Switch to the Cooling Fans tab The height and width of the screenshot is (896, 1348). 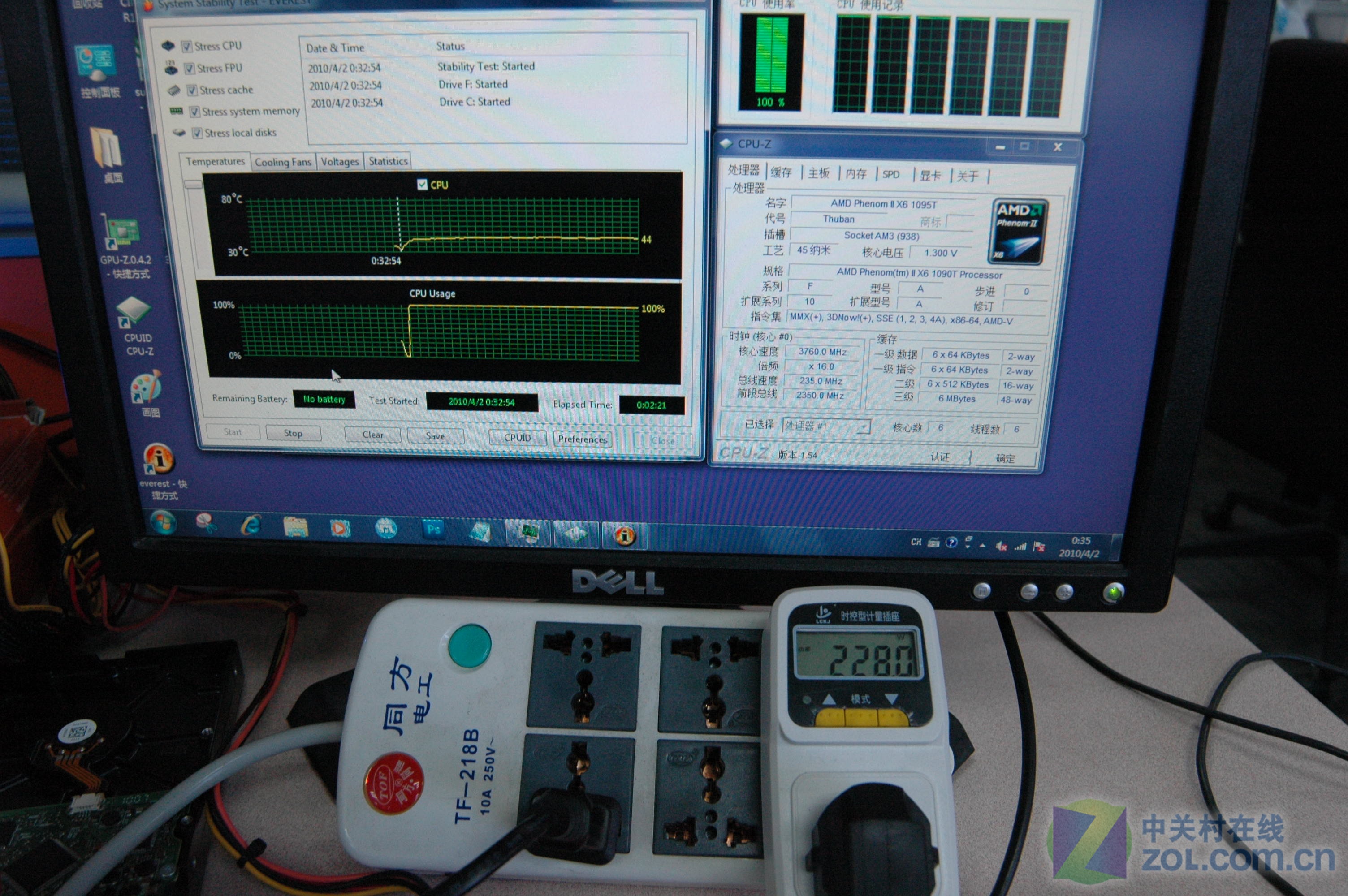tap(283, 162)
